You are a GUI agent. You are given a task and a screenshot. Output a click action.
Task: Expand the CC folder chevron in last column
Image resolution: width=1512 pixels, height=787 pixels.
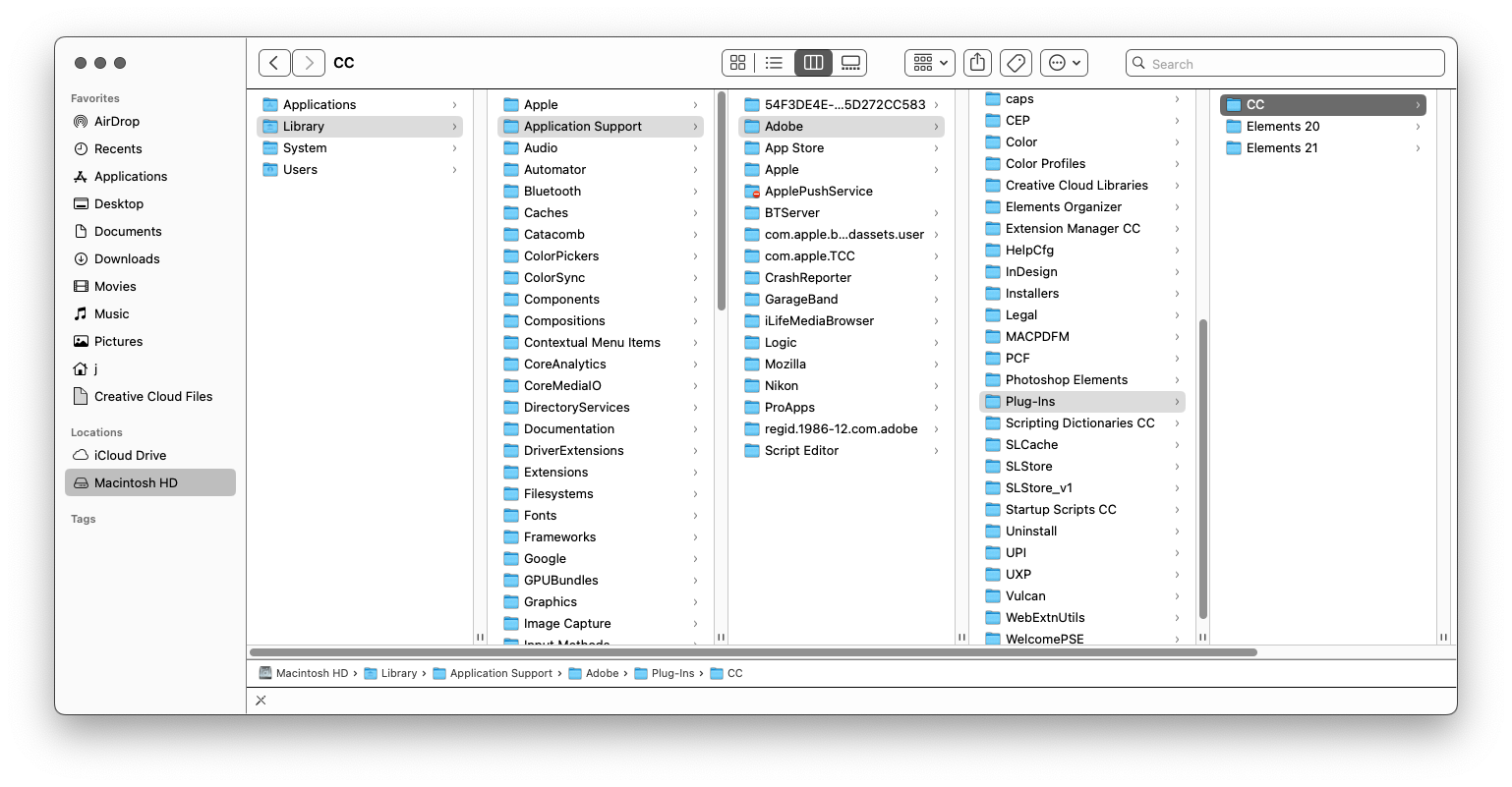[x=1418, y=105]
